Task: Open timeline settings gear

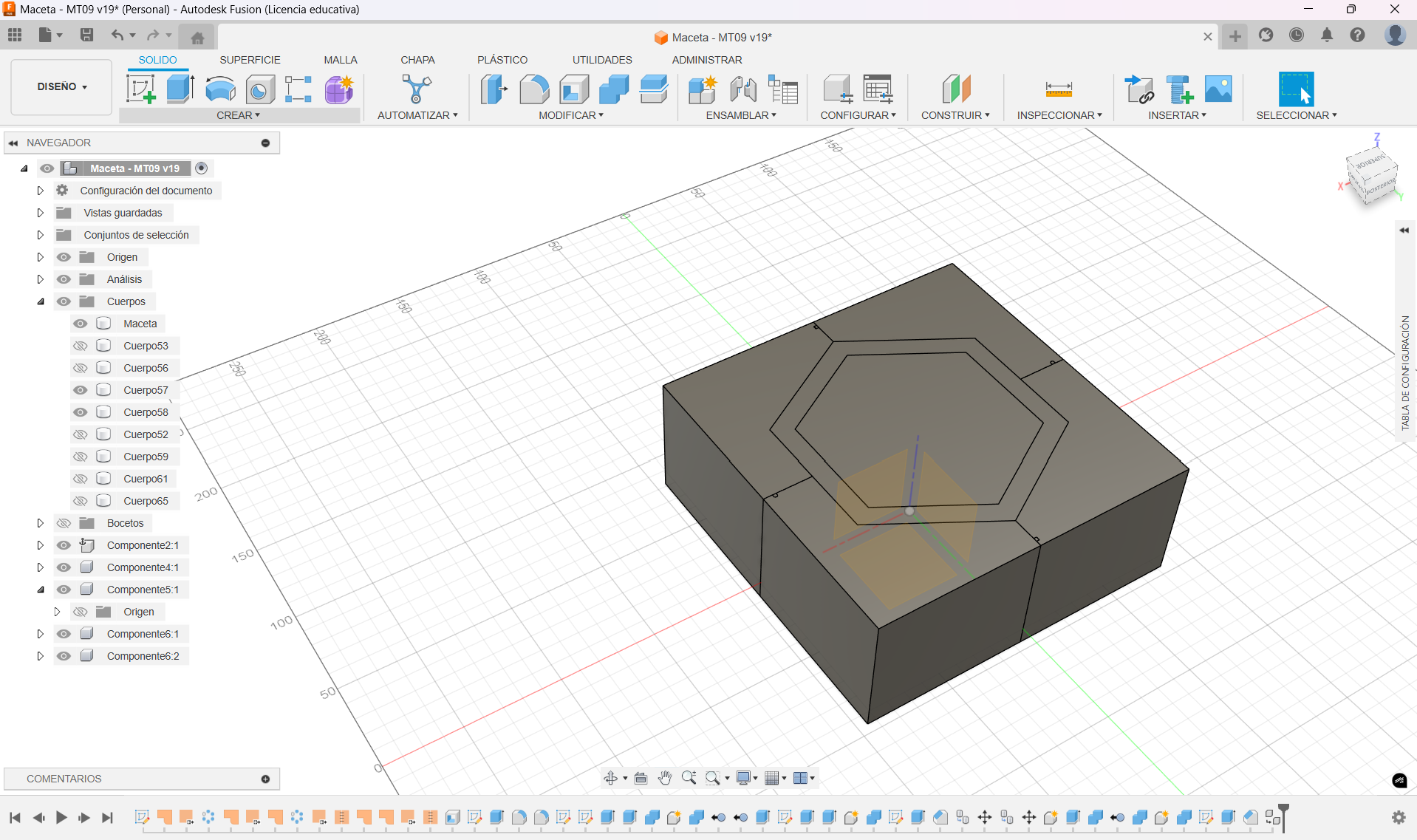Action: pyautogui.click(x=1399, y=817)
